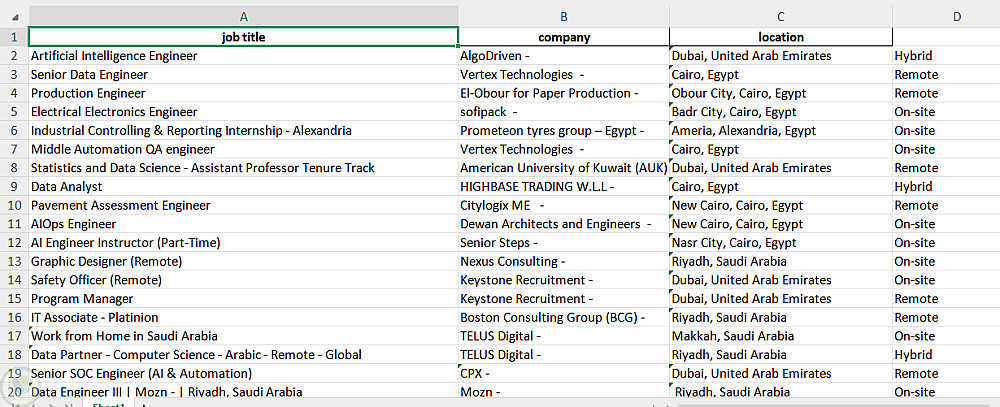Viewport: 1000px width, 407px height.
Task: Select the 'IT Associate - Platinion' cell
Action: click(x=244, y=317)
